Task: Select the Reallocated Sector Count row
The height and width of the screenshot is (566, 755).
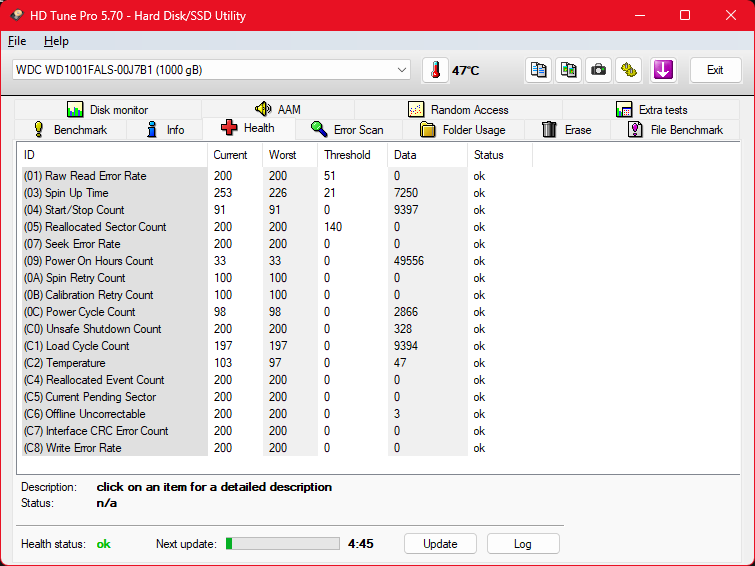Action: [x=96, y=227]
